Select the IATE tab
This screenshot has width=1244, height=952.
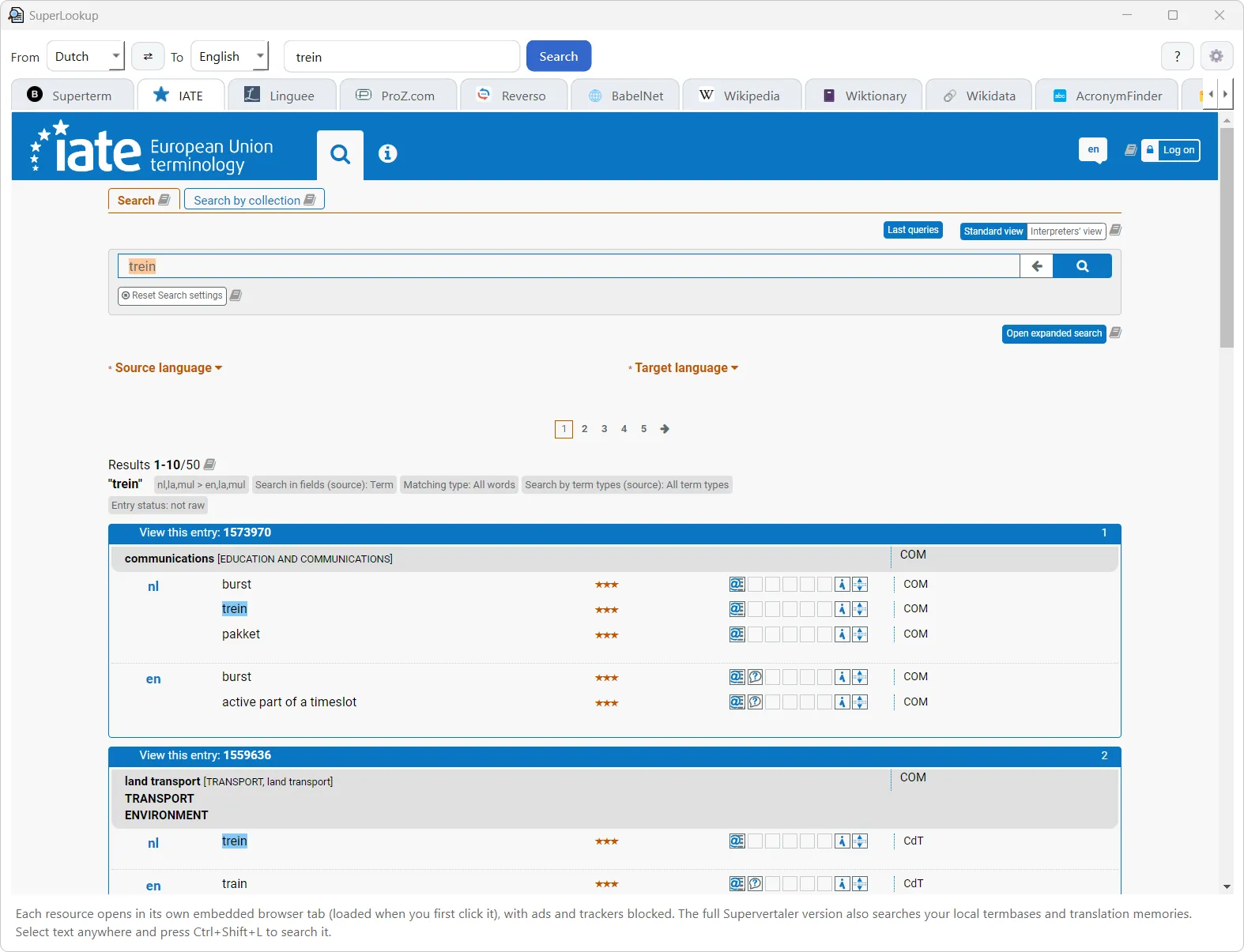pos(180,96)
